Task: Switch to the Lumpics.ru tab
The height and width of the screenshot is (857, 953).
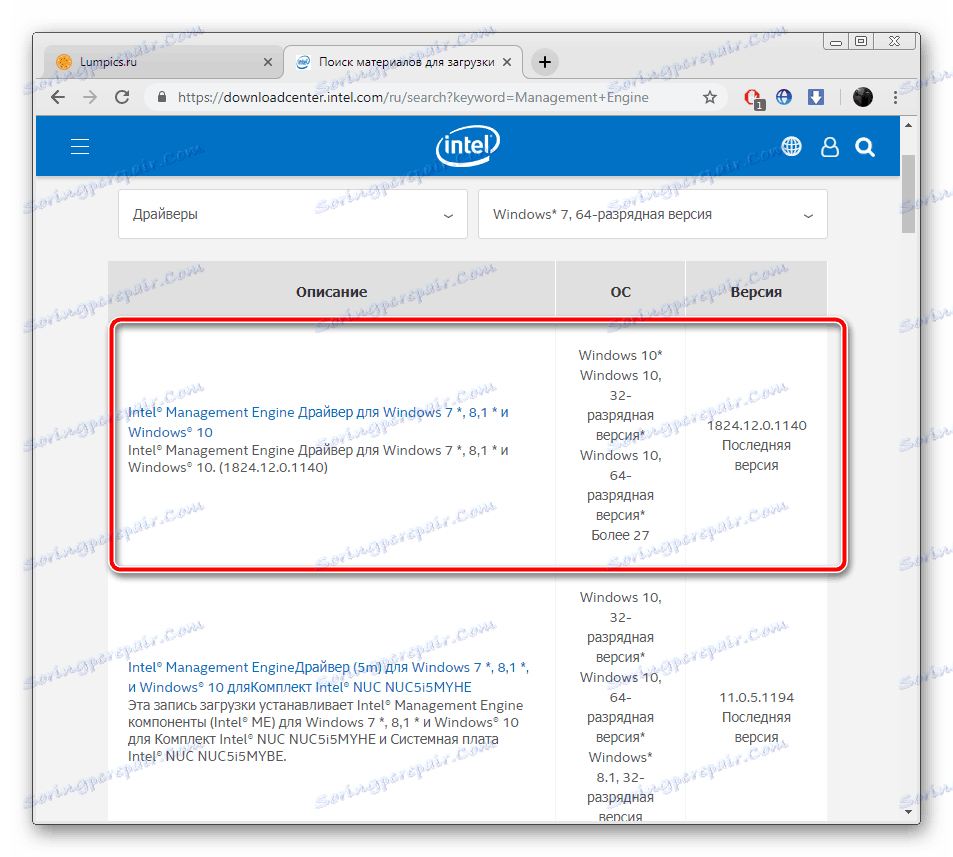Action: coord(163,62)
